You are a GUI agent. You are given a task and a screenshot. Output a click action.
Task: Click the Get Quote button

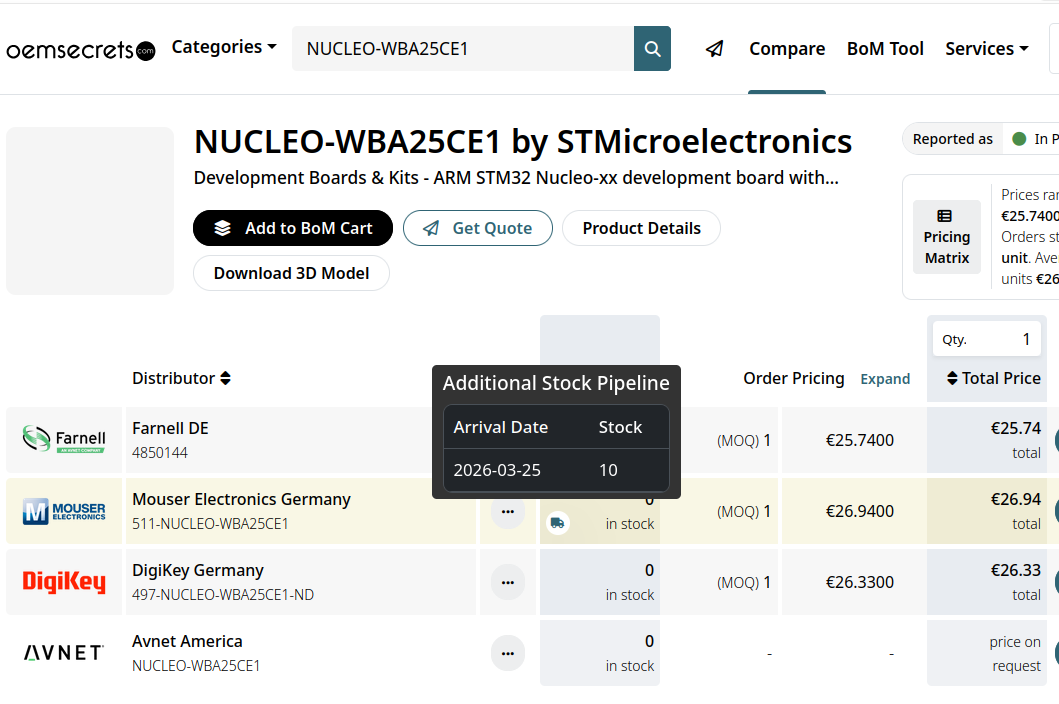tap(478, 228)
